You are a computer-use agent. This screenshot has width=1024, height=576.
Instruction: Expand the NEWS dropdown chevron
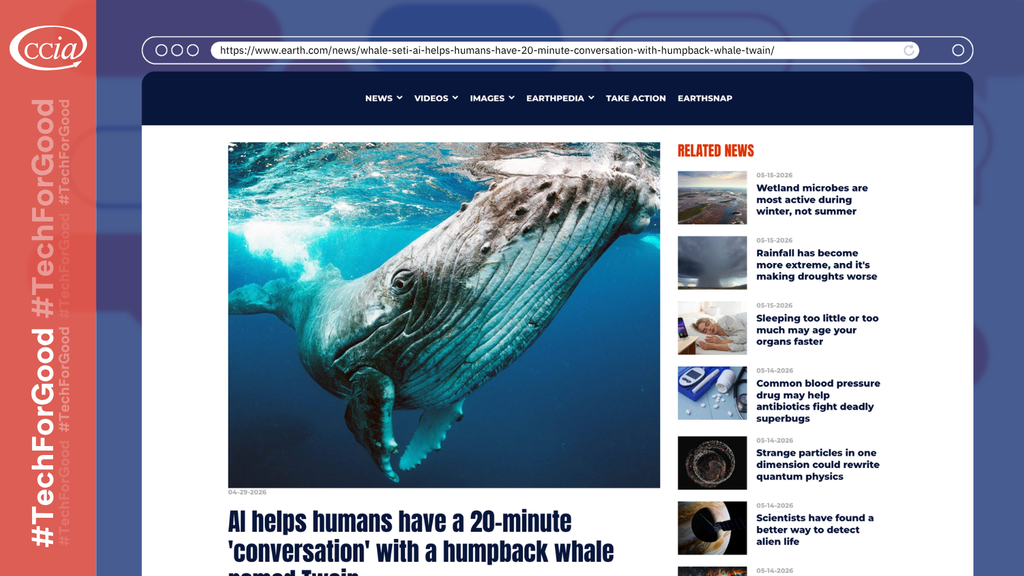(400, 97)
